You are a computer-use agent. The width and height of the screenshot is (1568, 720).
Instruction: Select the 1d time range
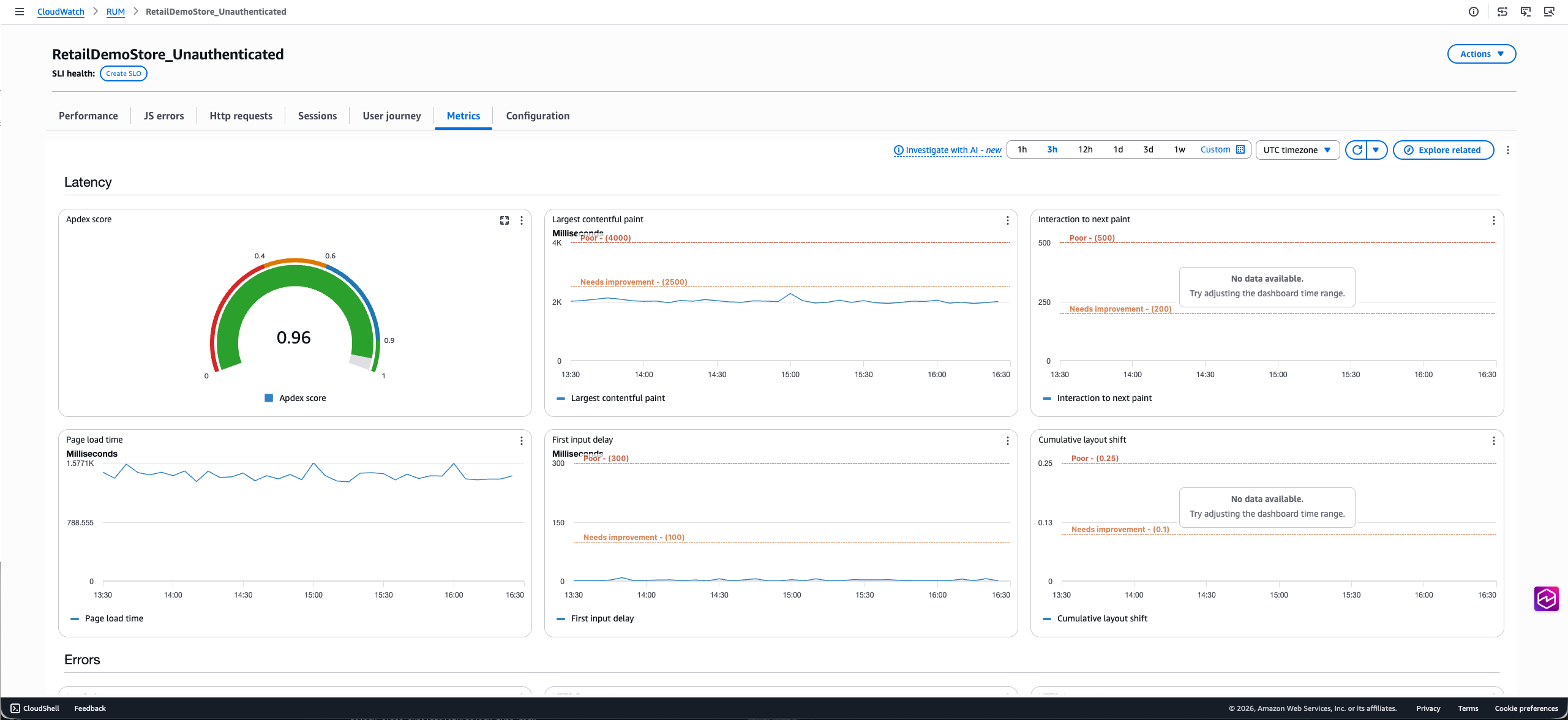pyautogui.click(x=1118, y=149)
